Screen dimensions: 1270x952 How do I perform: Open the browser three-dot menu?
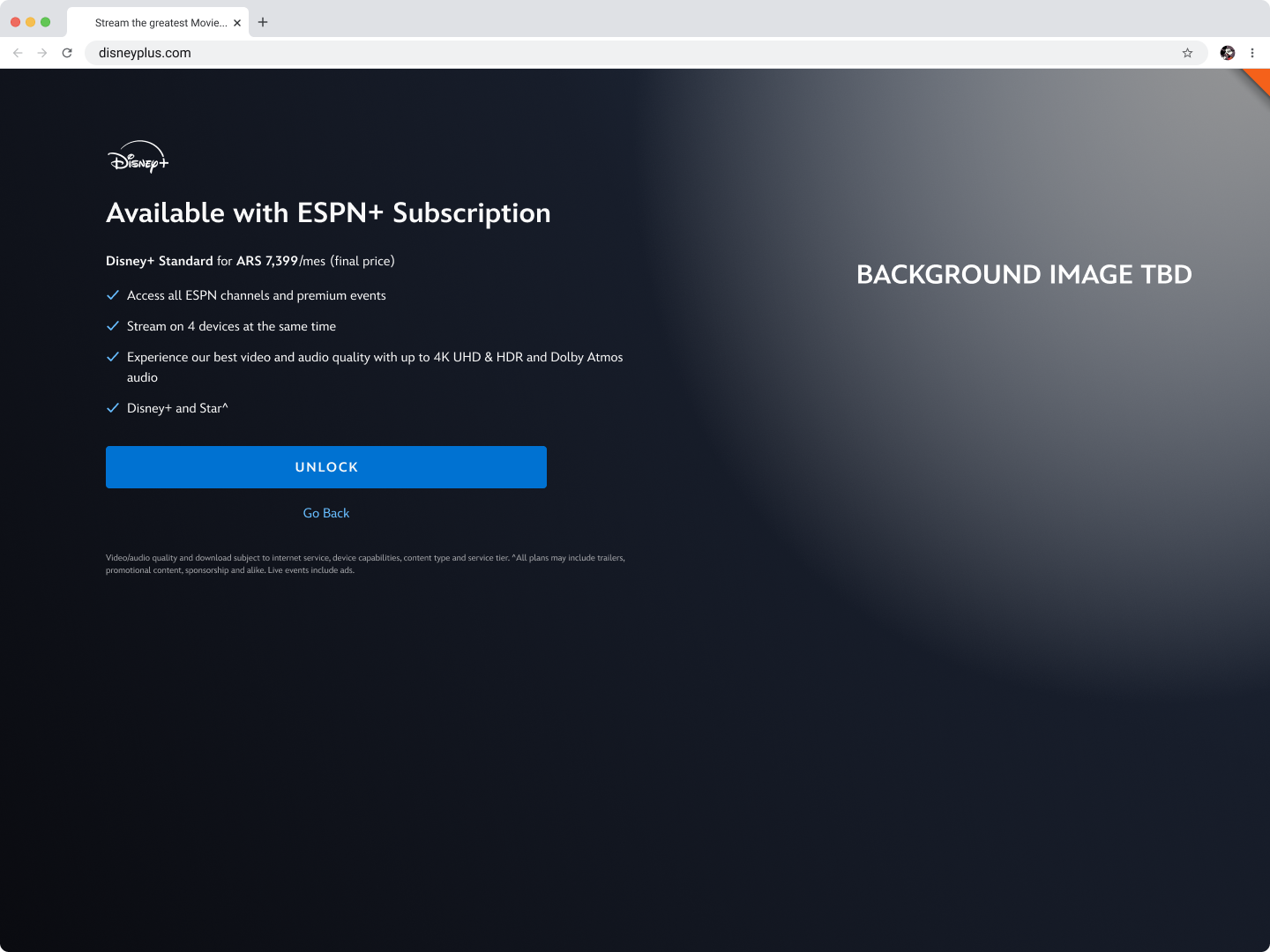point(1252,53)
